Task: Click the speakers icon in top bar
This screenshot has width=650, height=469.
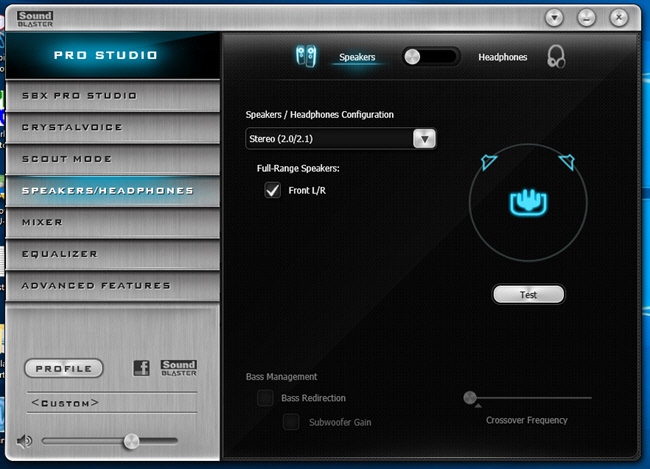Action: (306, 57)
